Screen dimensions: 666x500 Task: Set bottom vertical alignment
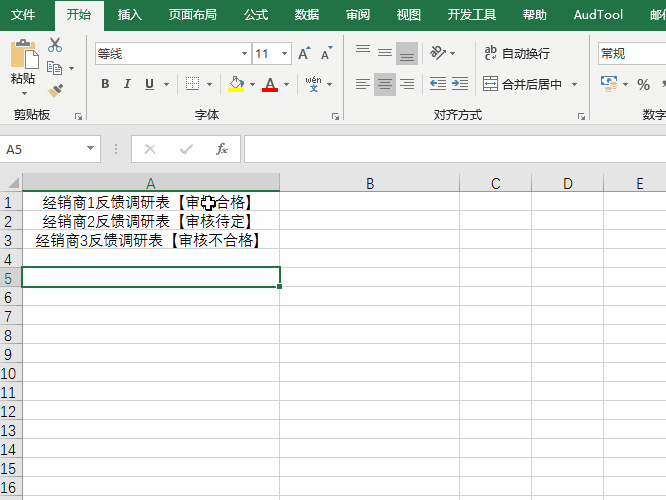pyautogui.click(x=407, y=53)
